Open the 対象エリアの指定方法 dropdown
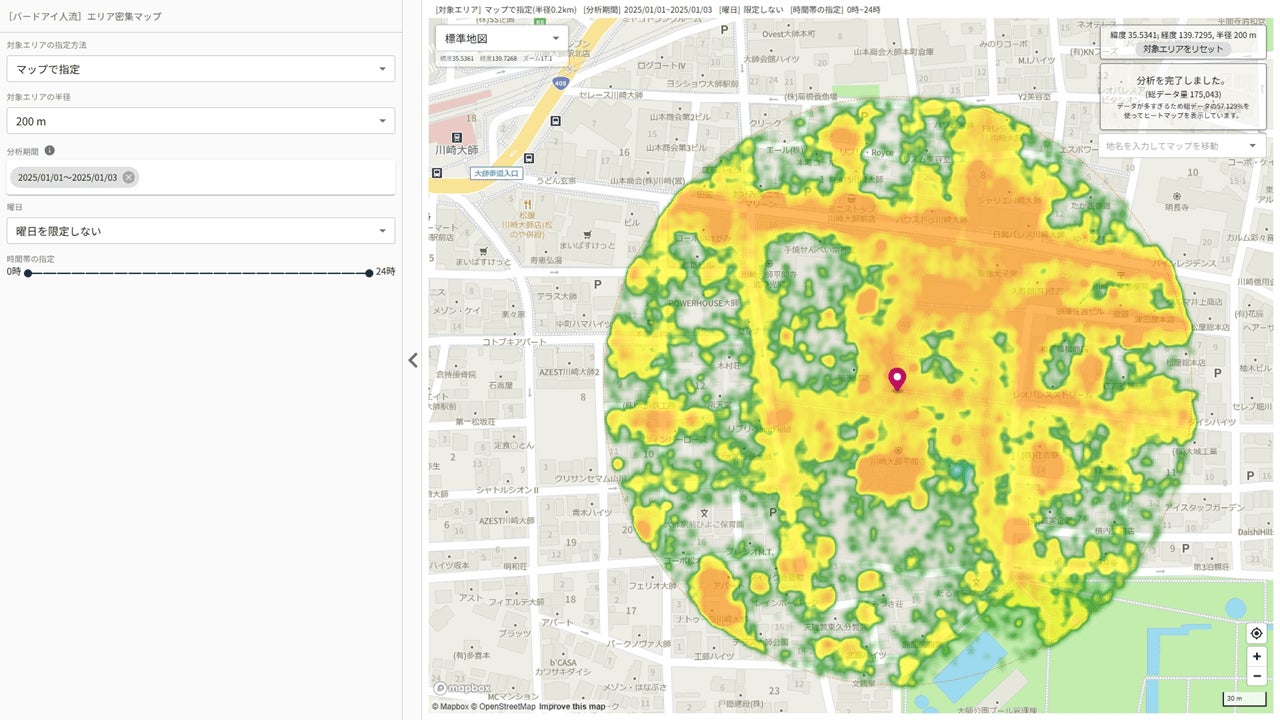Screen dimensions: 1280x720 (201, 69)
